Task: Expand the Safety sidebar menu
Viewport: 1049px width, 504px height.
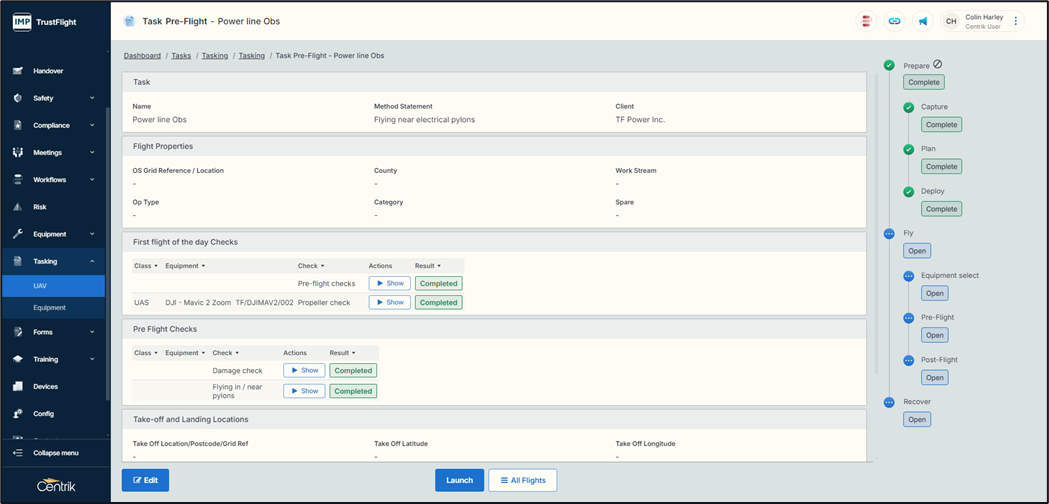Action: pyautogui.click(x=92, y=98)
